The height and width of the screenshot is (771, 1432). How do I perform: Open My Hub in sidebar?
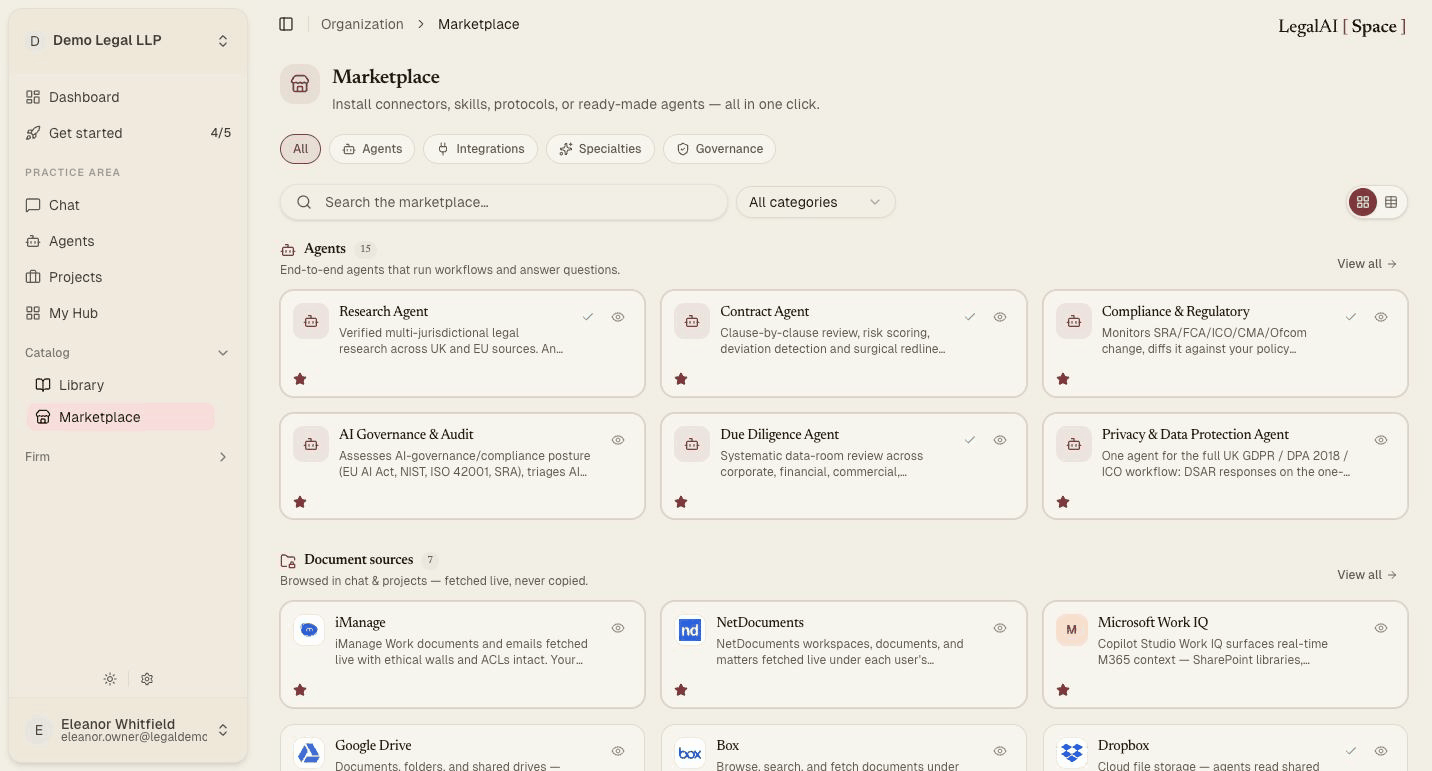coord(128,313)
